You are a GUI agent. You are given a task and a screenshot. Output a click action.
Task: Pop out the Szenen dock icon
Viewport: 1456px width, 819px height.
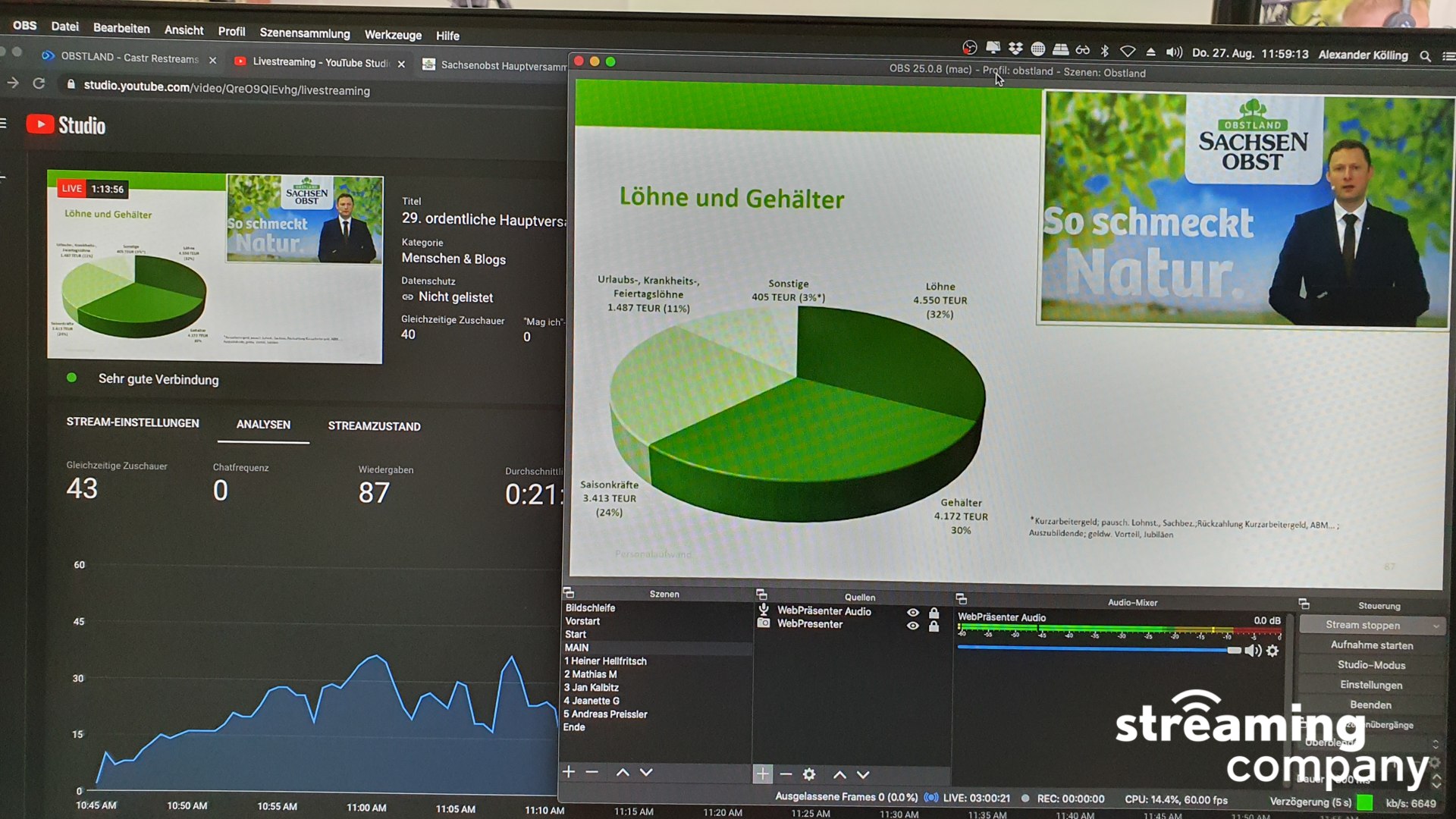[569, 593]
